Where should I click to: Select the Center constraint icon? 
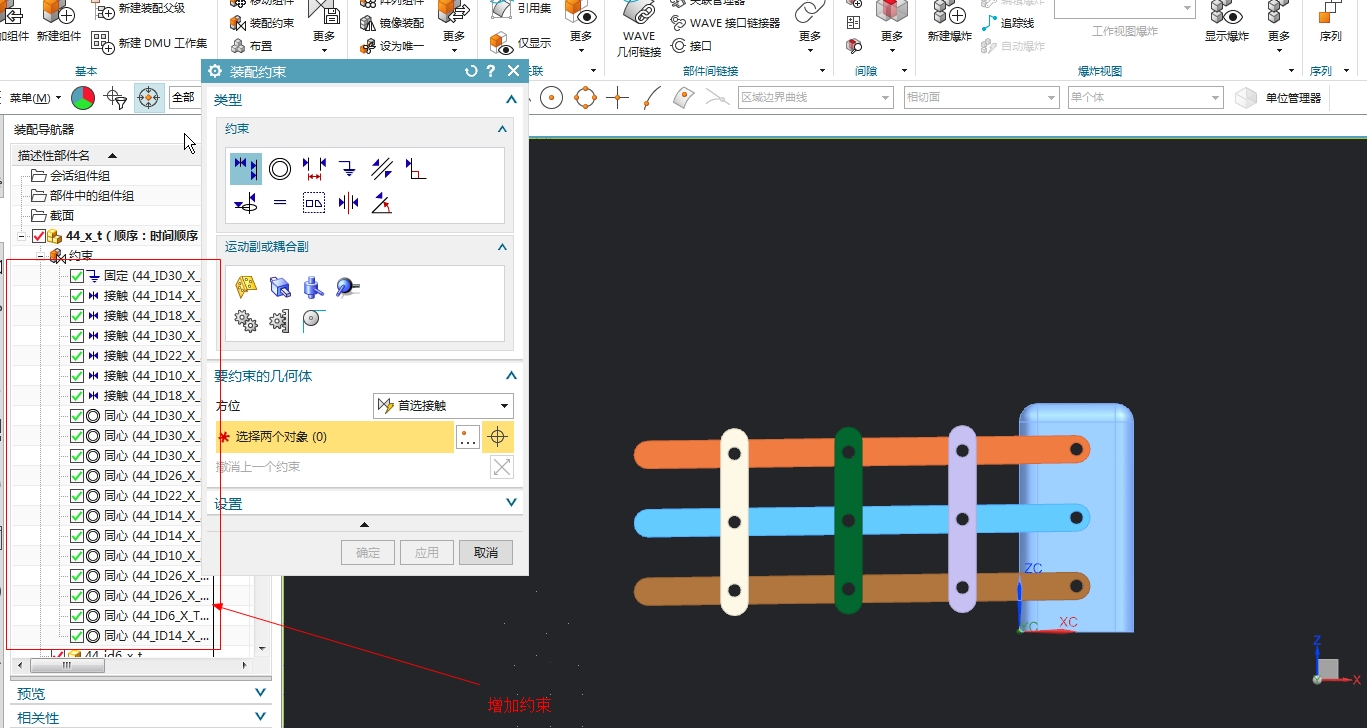tap(348, 203)
